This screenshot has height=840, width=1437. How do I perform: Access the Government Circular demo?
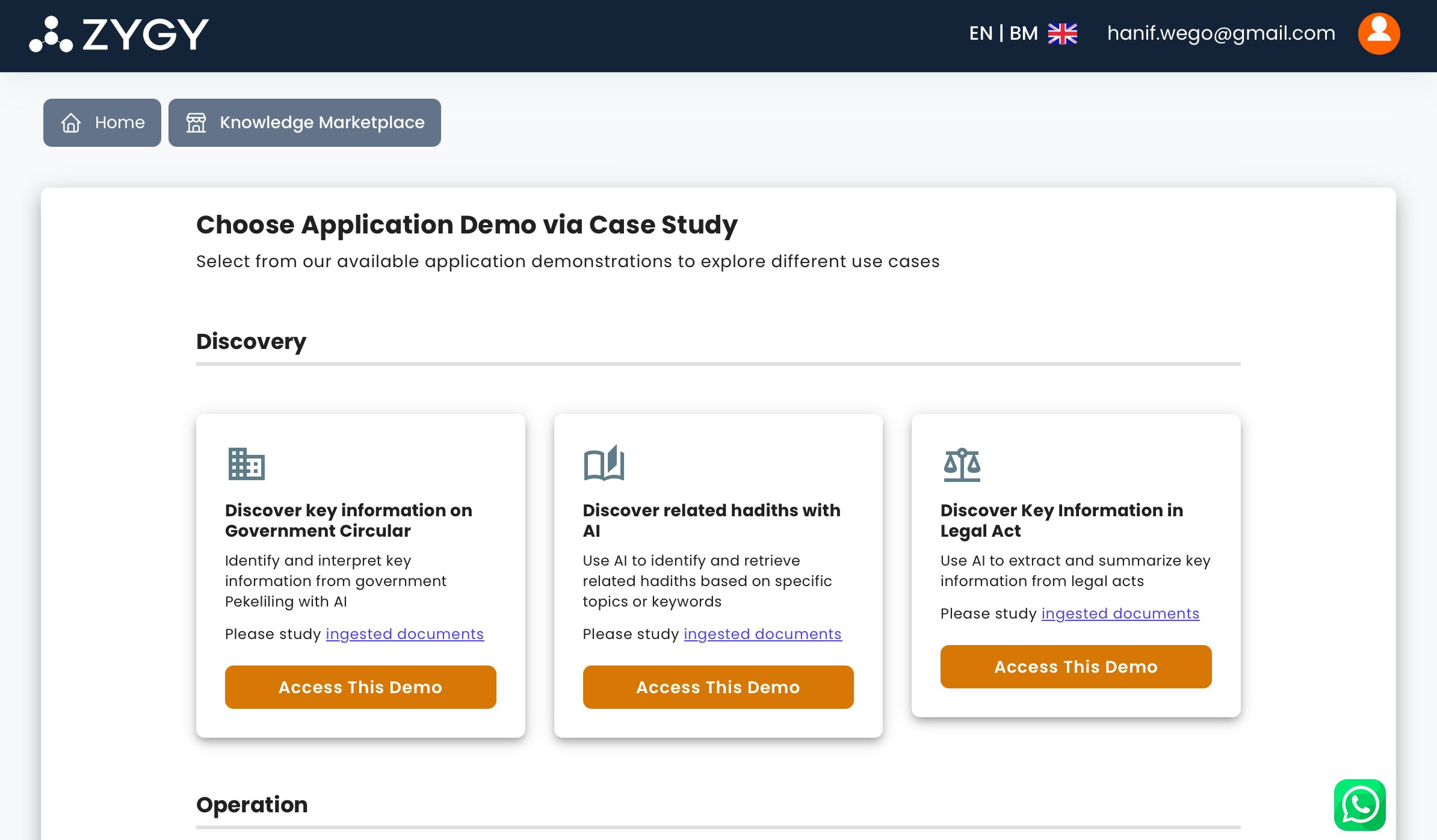pyautogui.click(x=360, y=687)
